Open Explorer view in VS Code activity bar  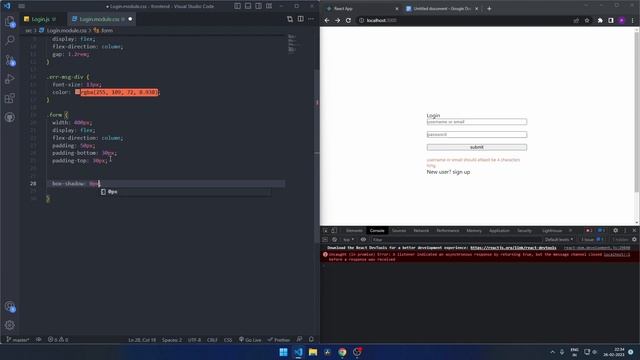[10, 22]
